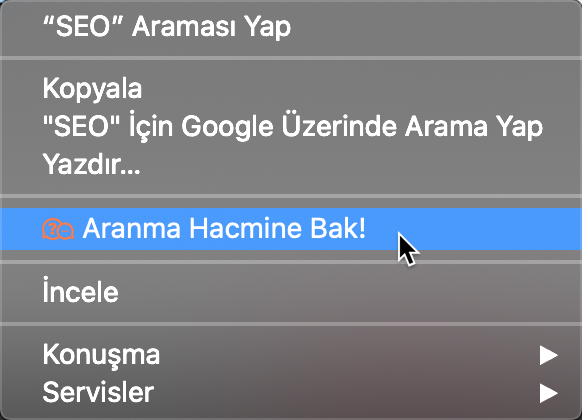This screenshot has width=582, height=420.
Task: Open the Yazdır... print option
Action: tap(291, 164)
